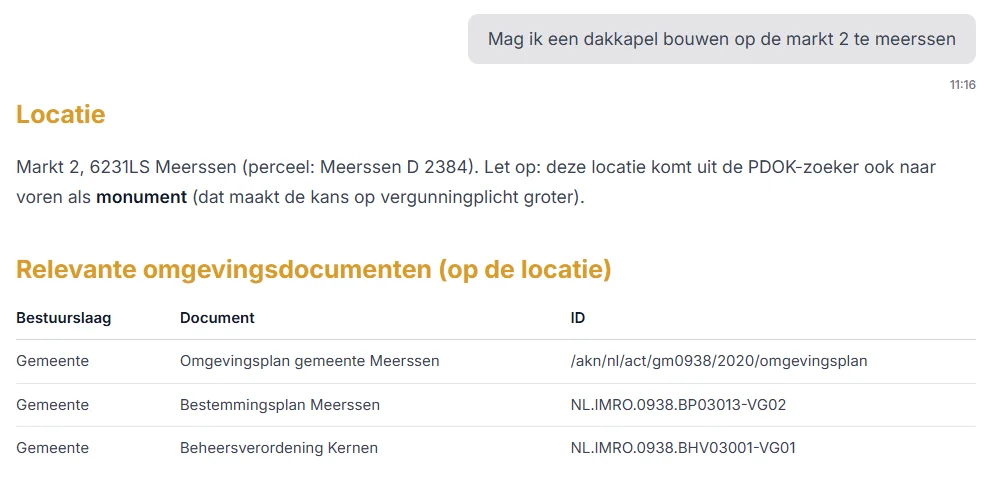Click the user message about dakkapel
Screen dimensions: 993x493
pos(721,39)
